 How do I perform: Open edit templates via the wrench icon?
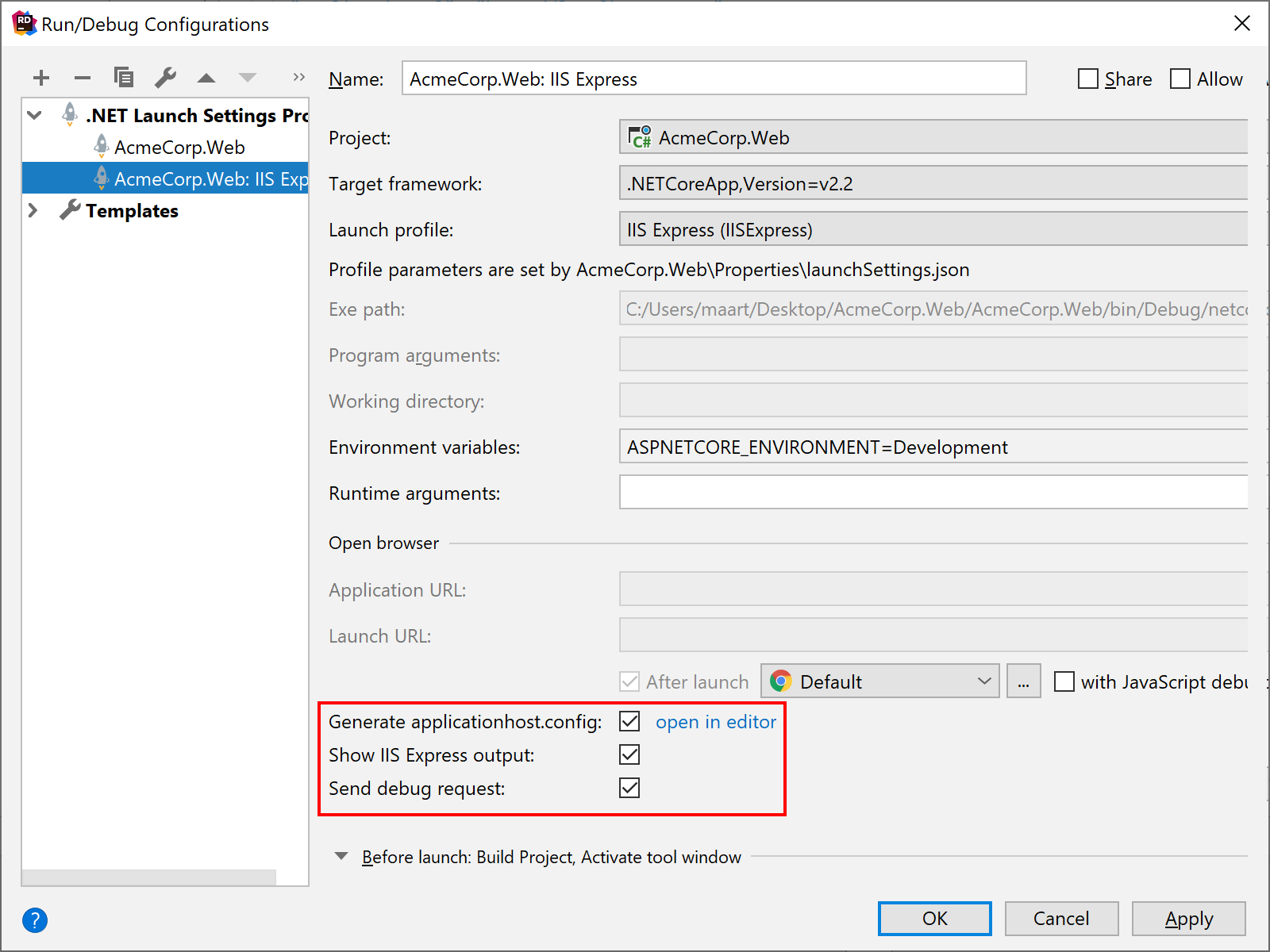(165, 78)
